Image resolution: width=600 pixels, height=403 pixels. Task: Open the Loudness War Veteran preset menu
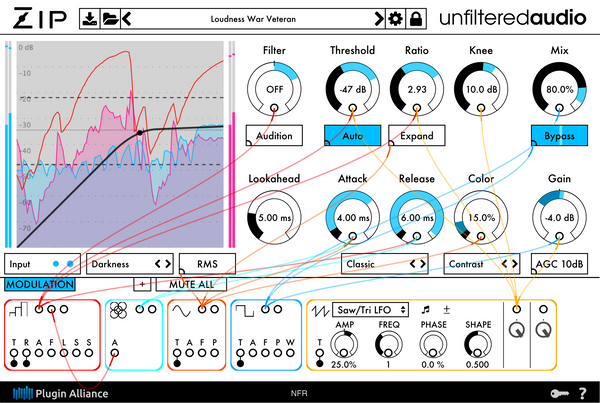253,19
